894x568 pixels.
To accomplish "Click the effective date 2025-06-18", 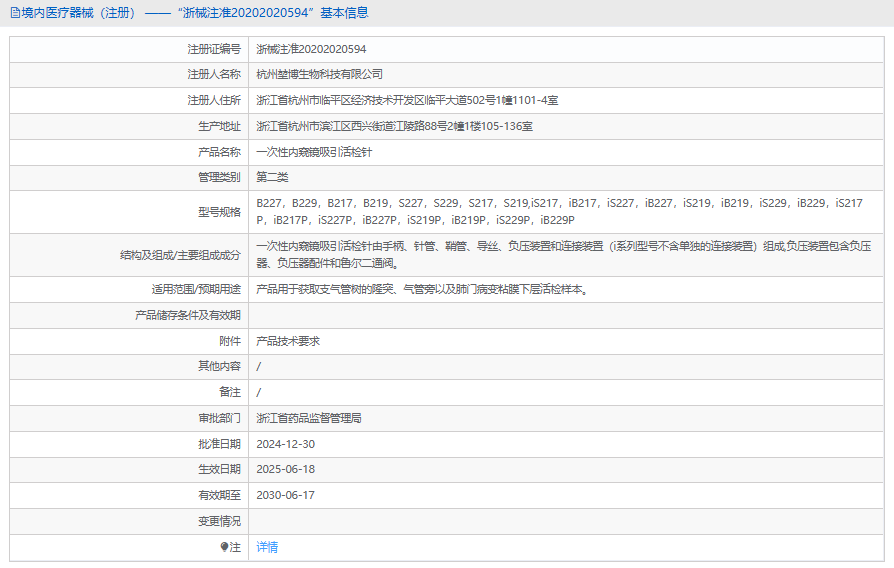I will coord(285,469).
